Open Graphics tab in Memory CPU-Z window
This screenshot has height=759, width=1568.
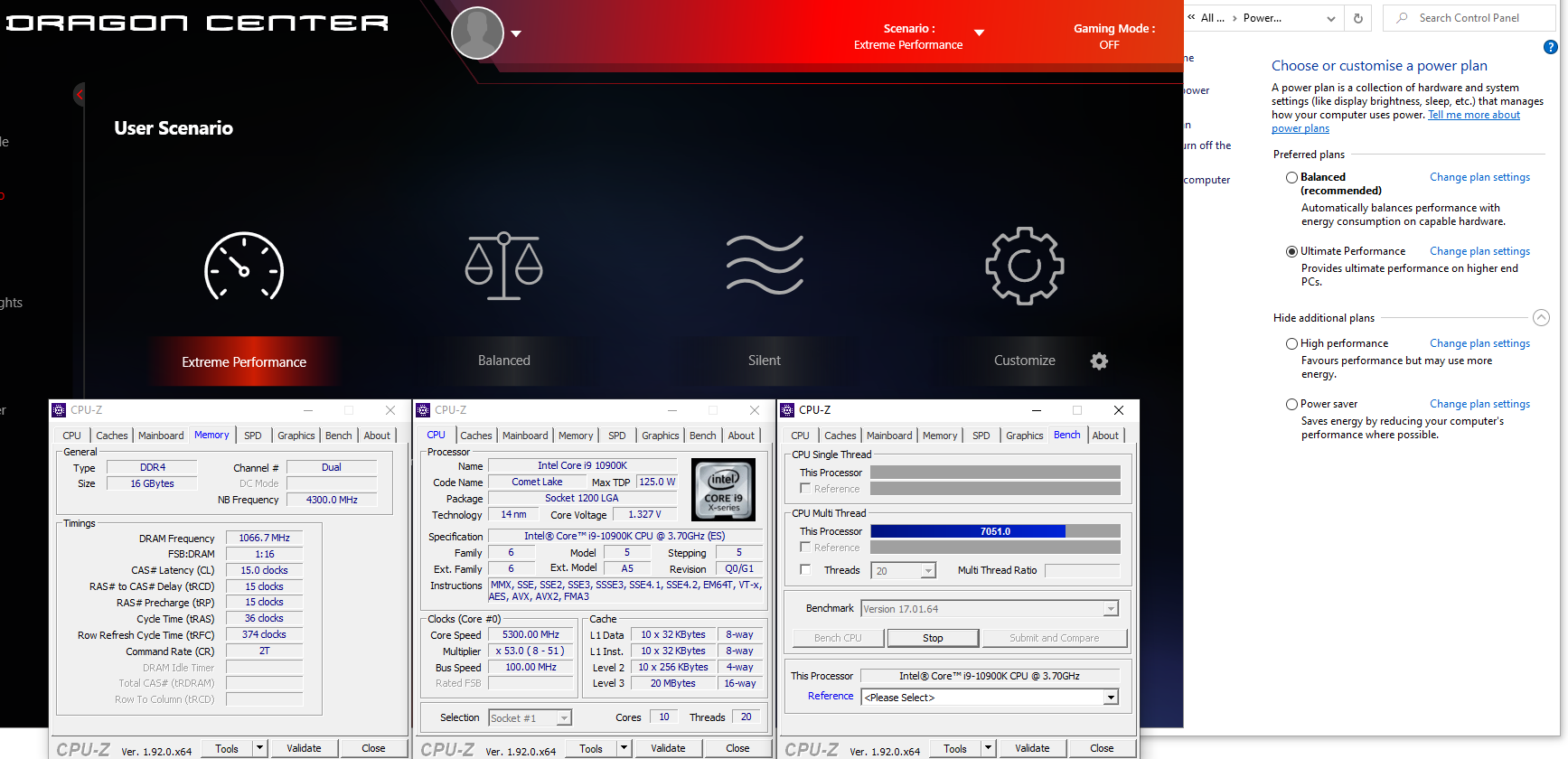tap(296, 436)
